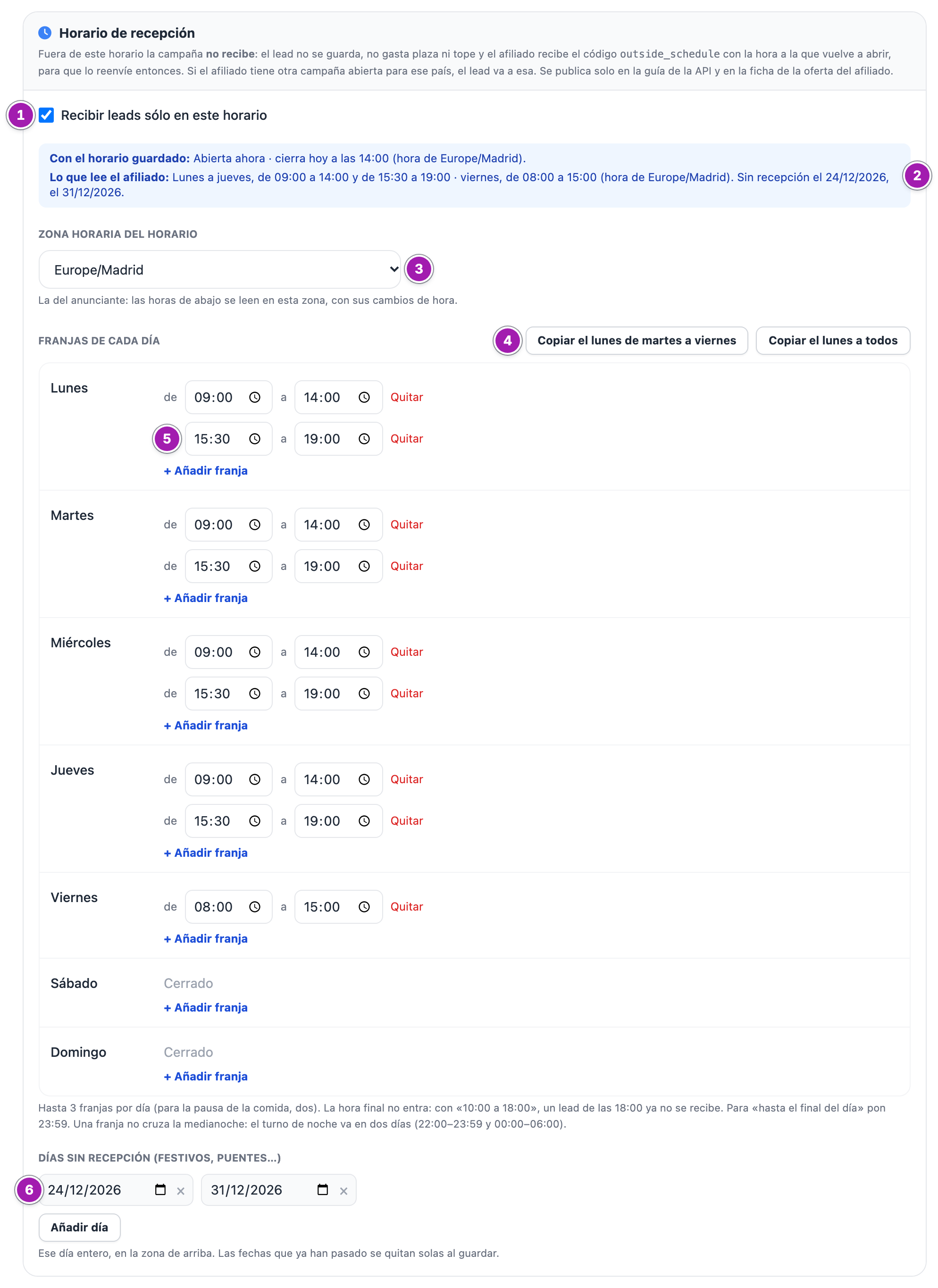The image size is (938, 1288).
Task: Click the Jueves 09:00 start time field
Action: coord(228,779)
